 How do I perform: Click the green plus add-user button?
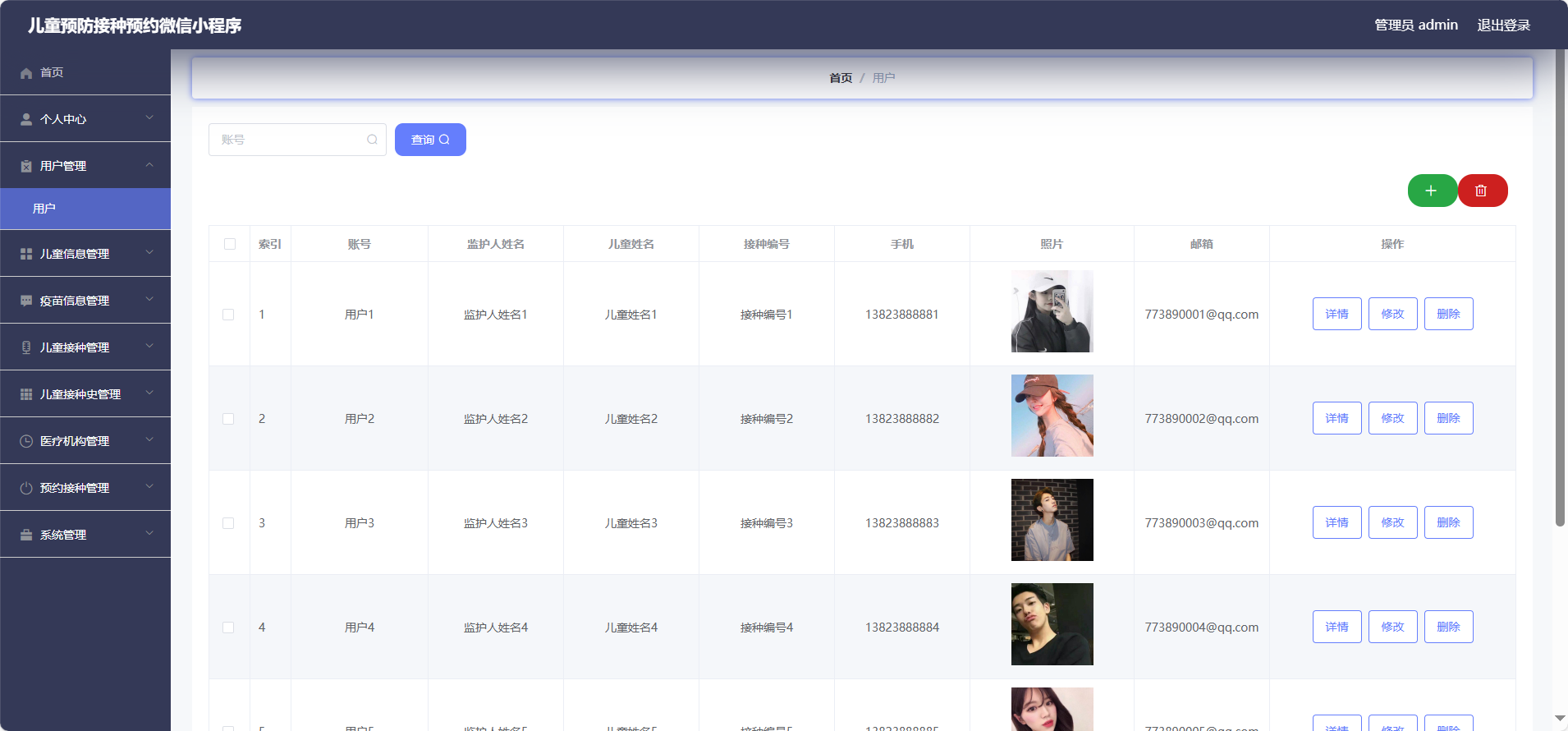coord(1432,191)
